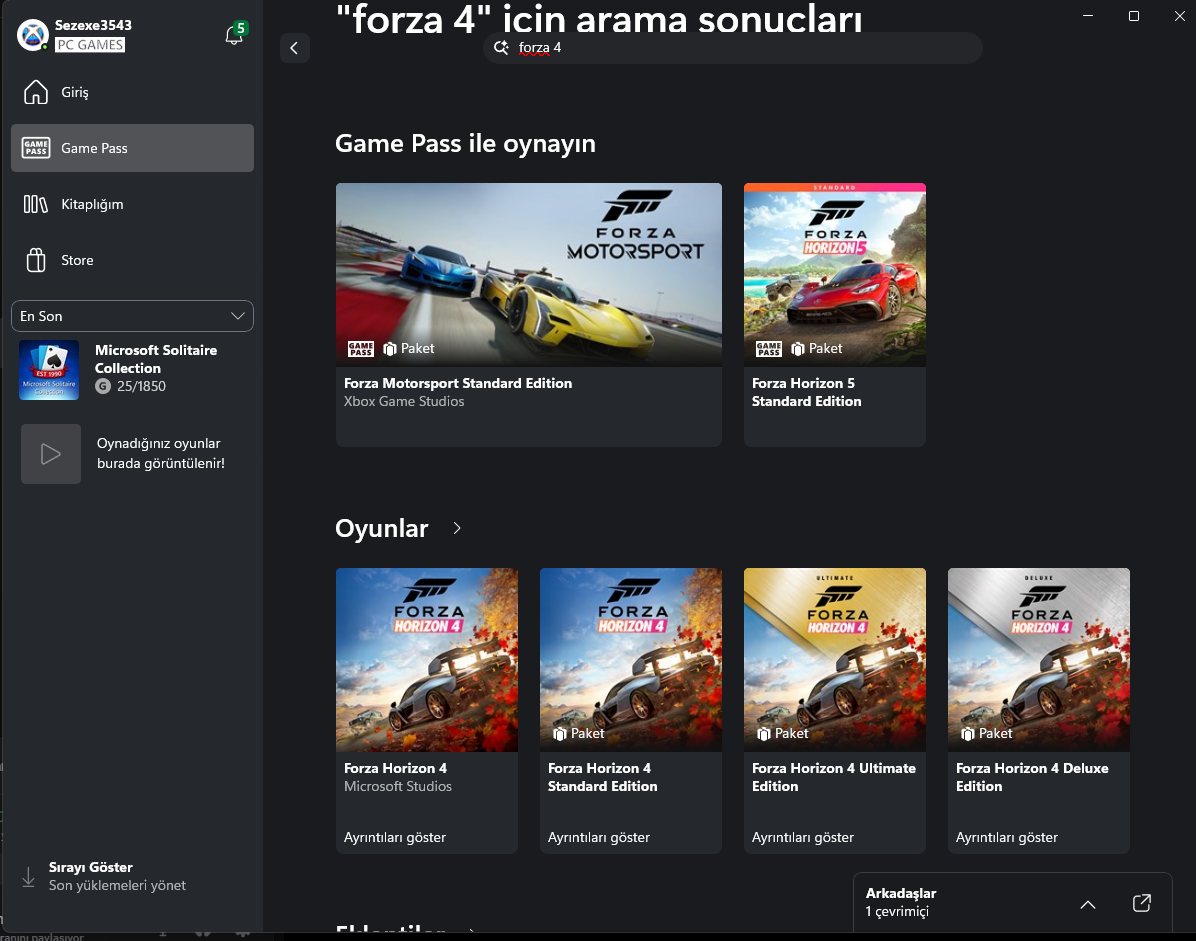The width and height of the screenshot is (1196, 941).
Task: Click Ayrıntıları göster under Horizon 4 Deluxe
Action: [x=1007, y=837]
